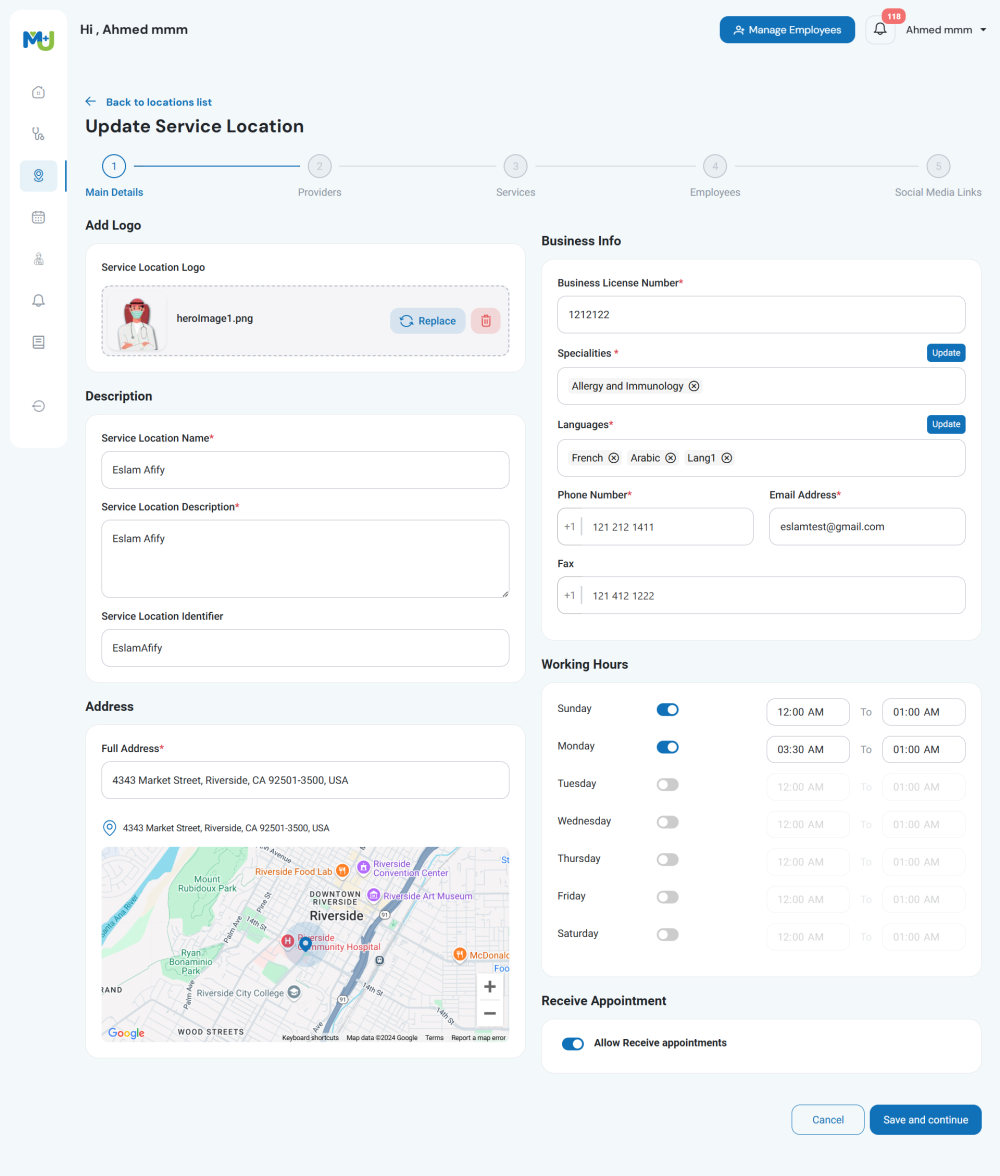Click the logout icon at sidebar bottom
This screenshot has width=1000, height=1176.
(38, 406)
